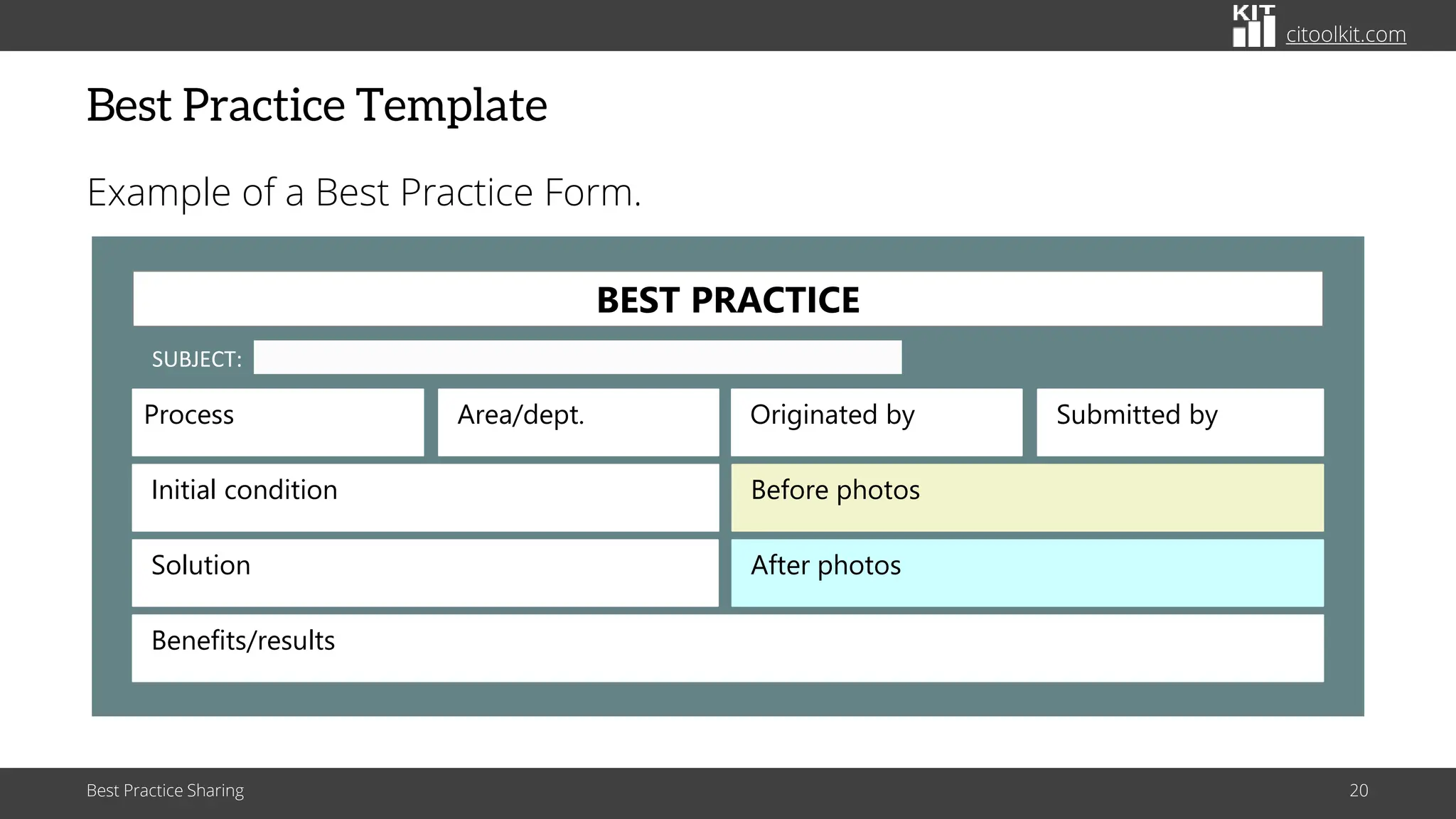Click the Submitted by box
Image resolution: width=1456 pixels, height=819 pixels.
point(1180,422)
